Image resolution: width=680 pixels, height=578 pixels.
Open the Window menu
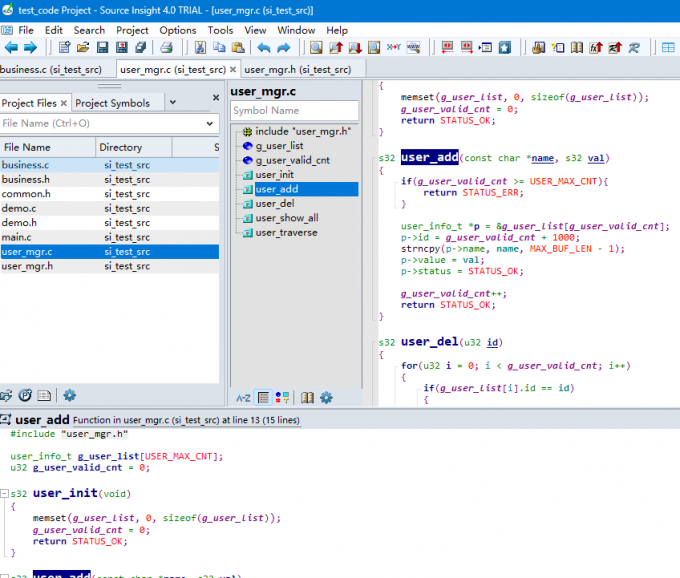[x=296, y=30]
